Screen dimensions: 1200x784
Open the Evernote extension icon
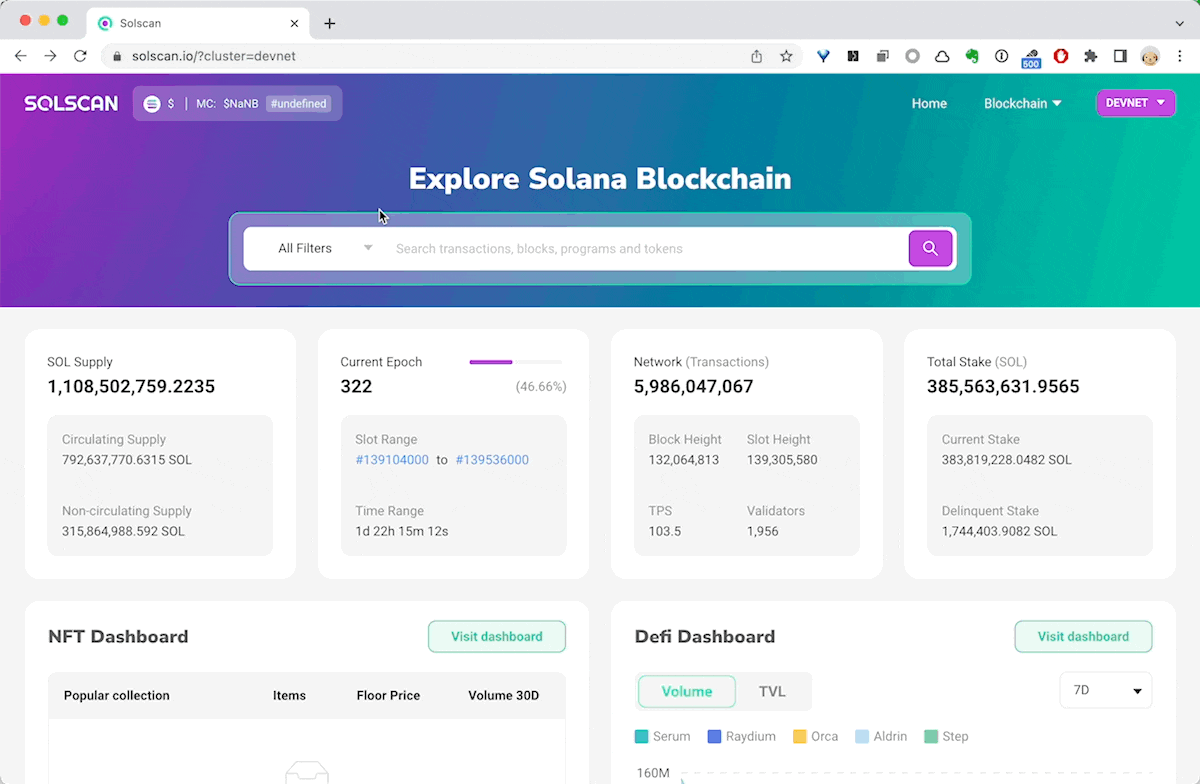[971, 56]
